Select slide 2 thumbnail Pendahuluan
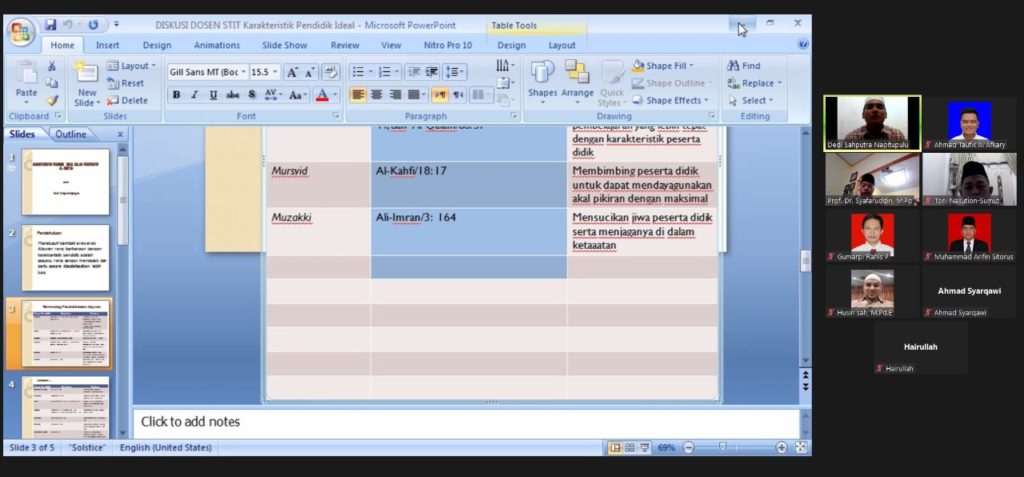 tap(65, 258)
